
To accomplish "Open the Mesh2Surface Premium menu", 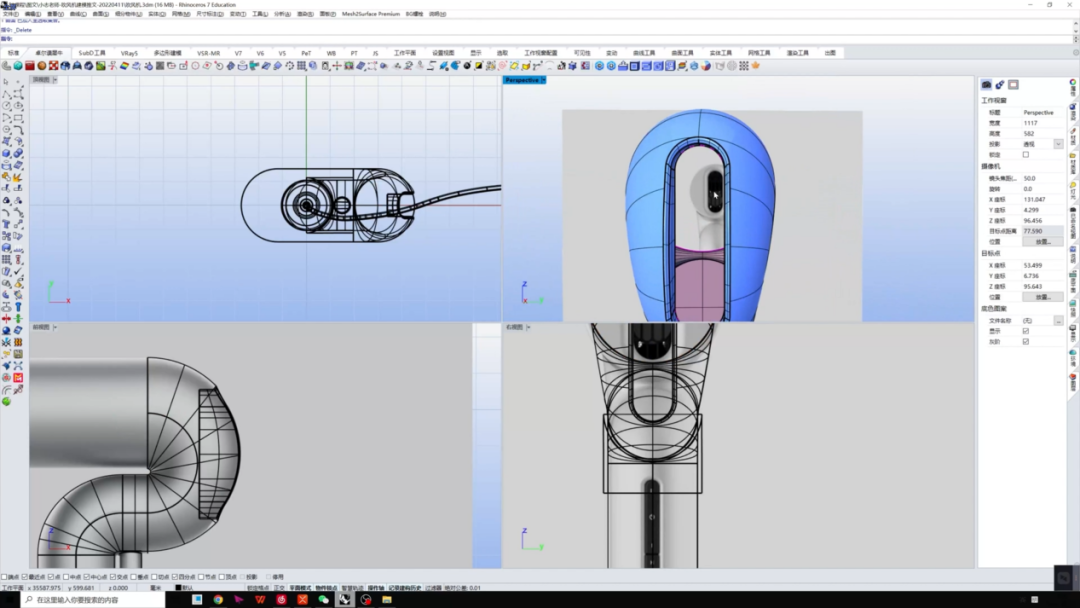I will (371, 14).
